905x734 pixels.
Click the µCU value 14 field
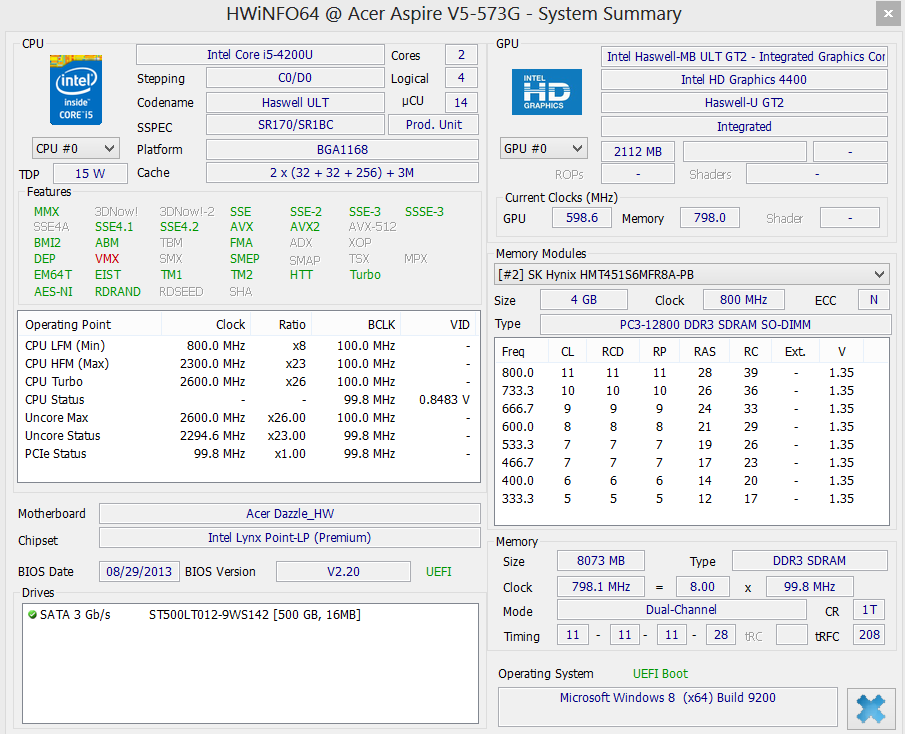click(461, 102)
